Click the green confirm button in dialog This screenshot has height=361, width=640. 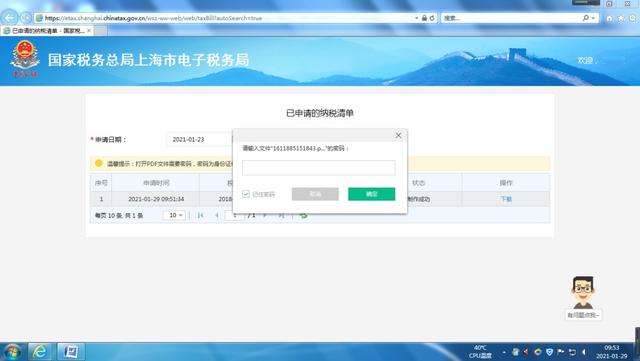371,194
